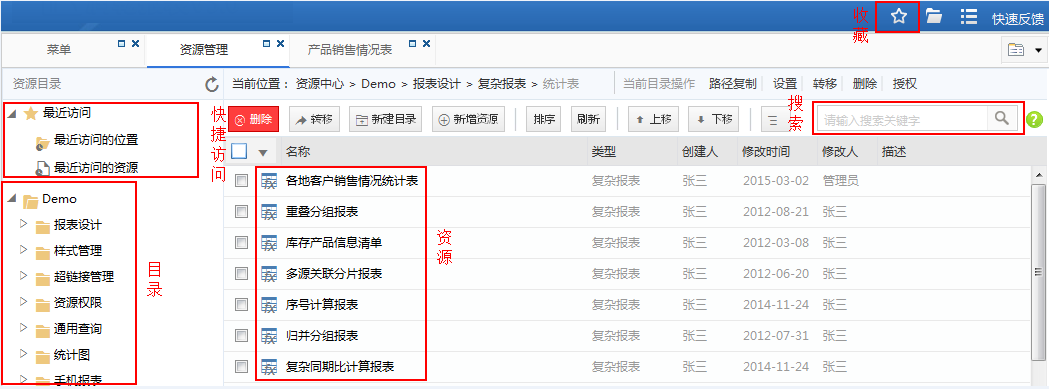Check the box for 归并分组报表

point(242,335)
